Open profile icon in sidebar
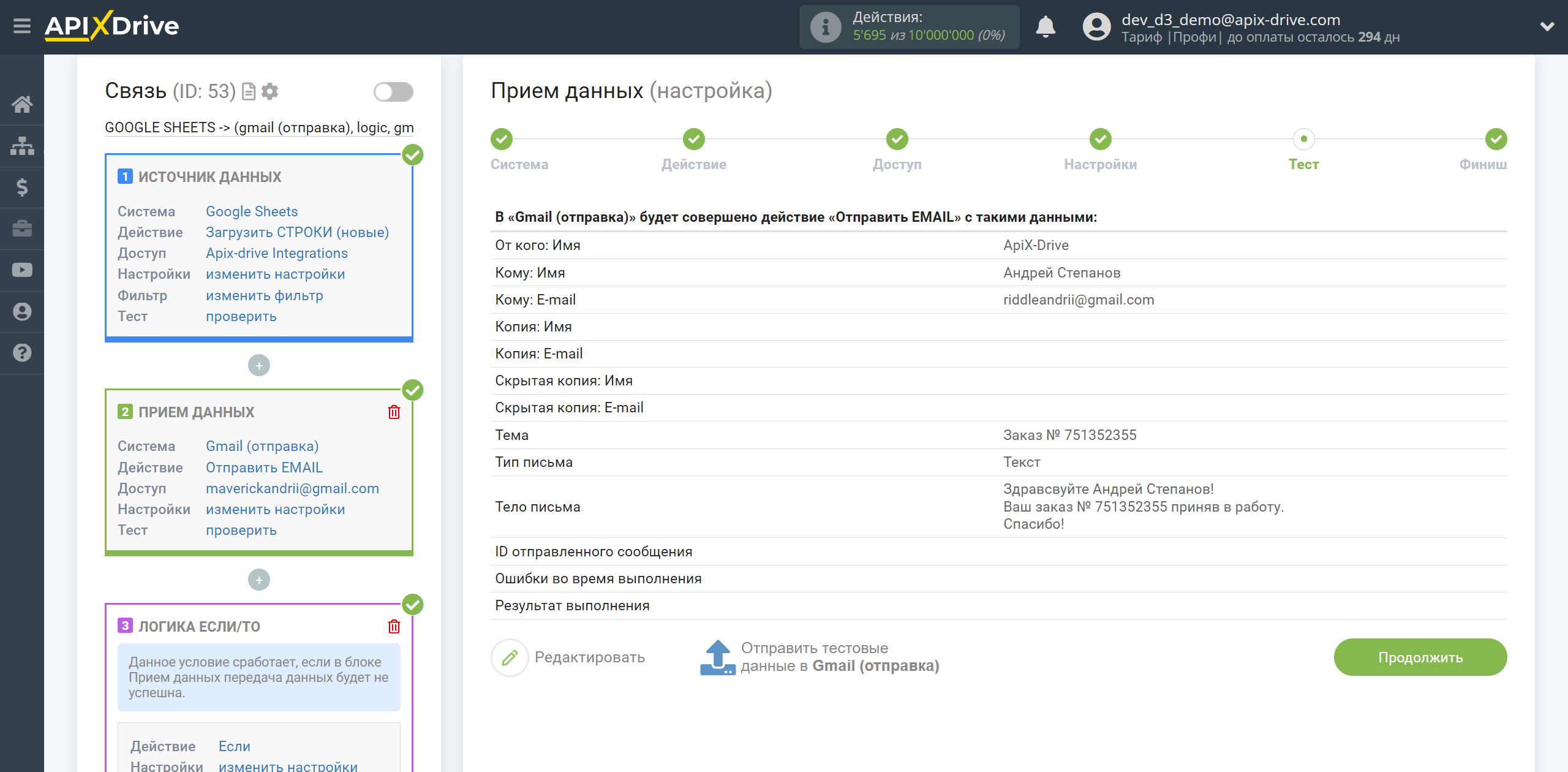 pos(22,311)
